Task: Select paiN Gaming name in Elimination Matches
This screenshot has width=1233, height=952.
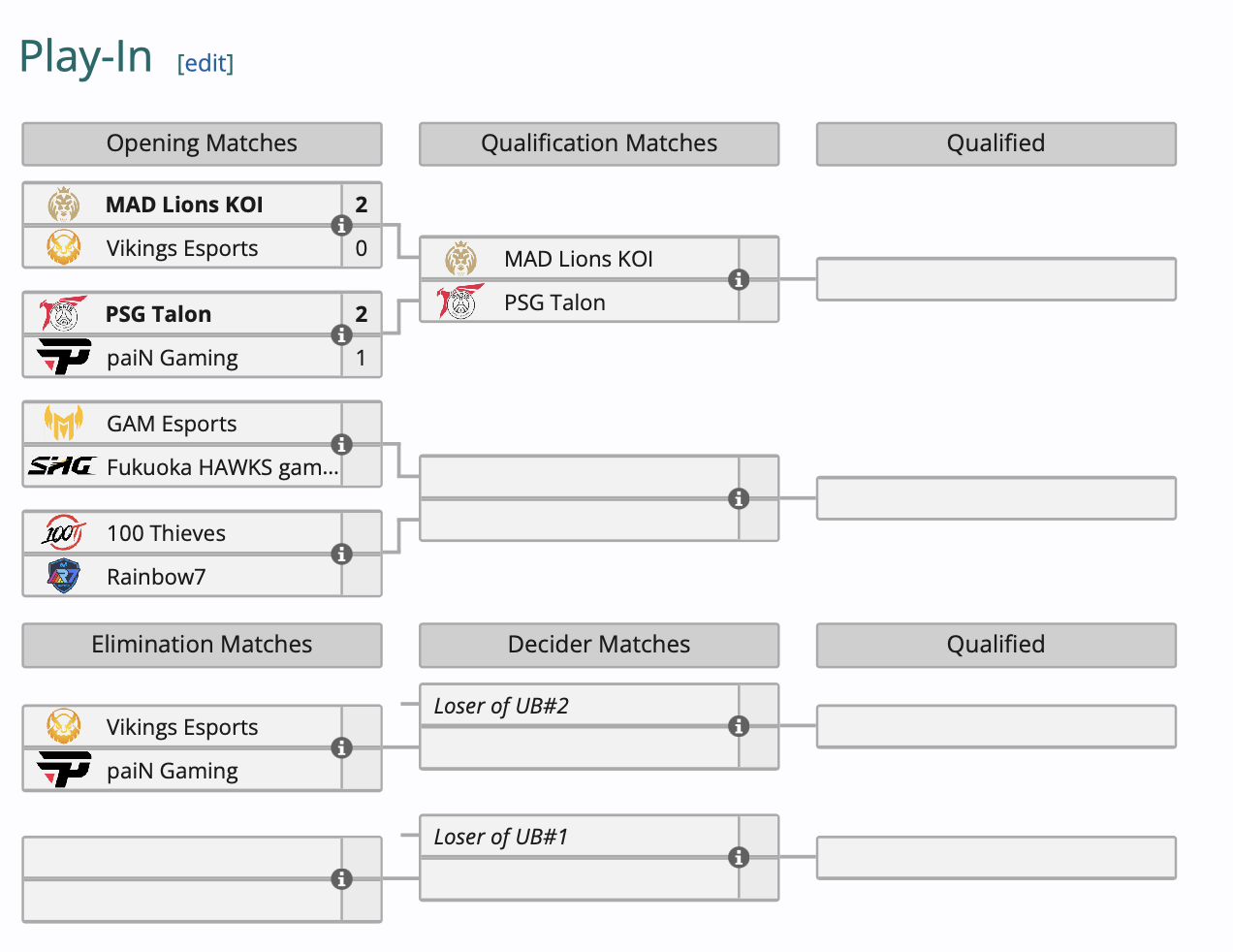Action: (173, 771)
